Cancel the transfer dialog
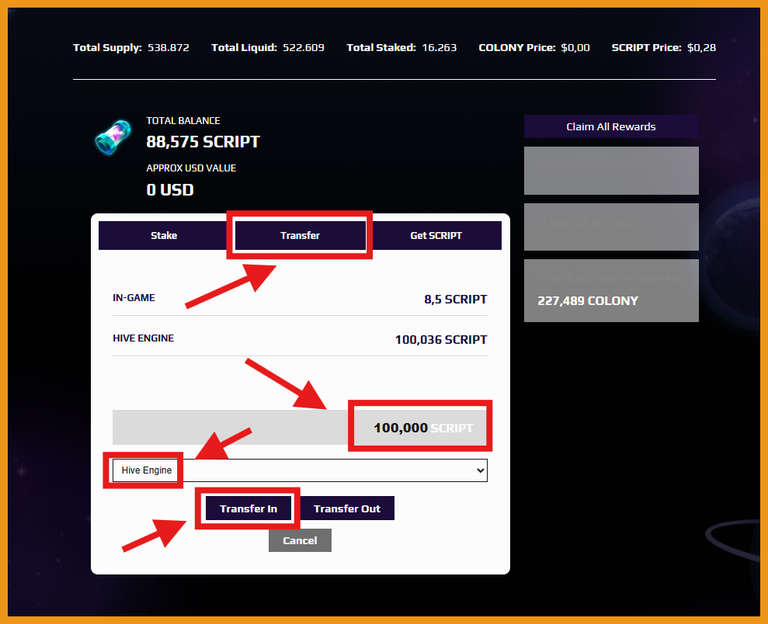 [300, 540]
